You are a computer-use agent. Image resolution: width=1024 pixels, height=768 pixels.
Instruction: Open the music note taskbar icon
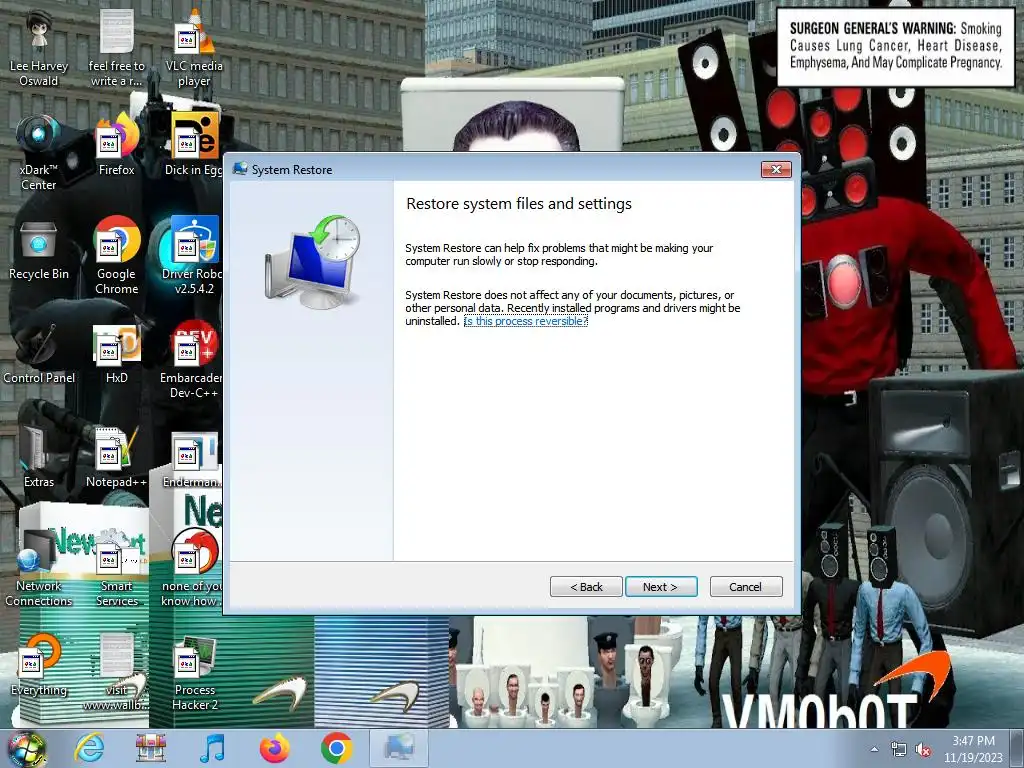pyautogui.click(x=212, y=748)
